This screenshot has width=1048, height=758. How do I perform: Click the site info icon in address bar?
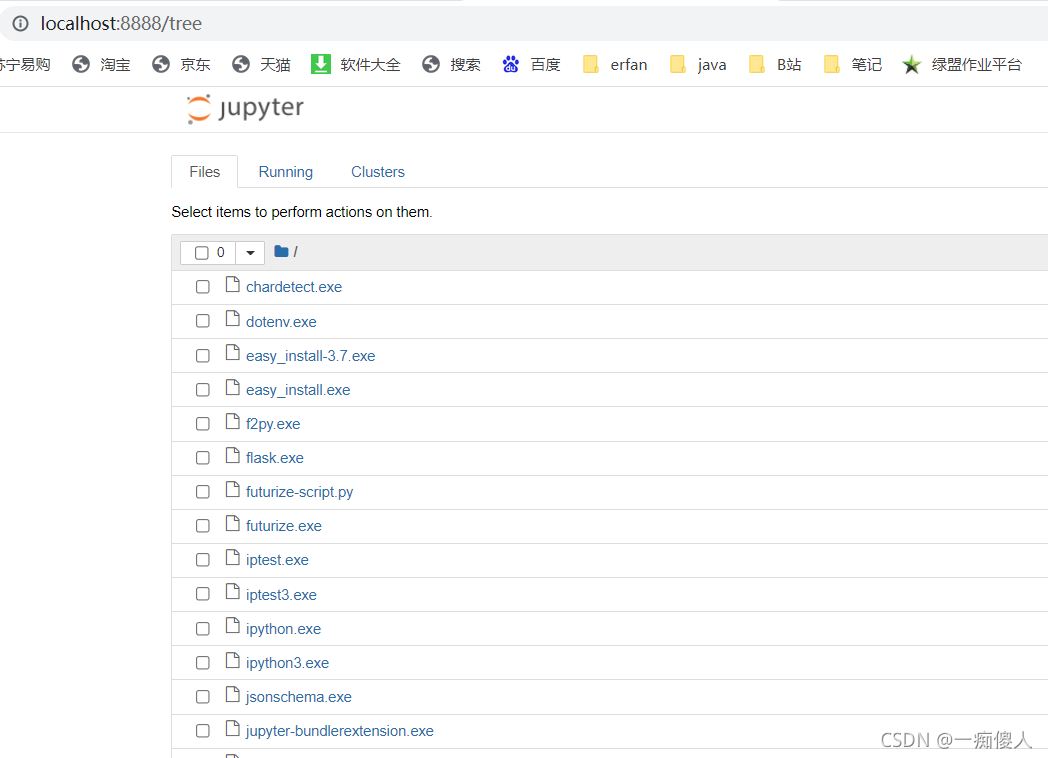[22, 23]
